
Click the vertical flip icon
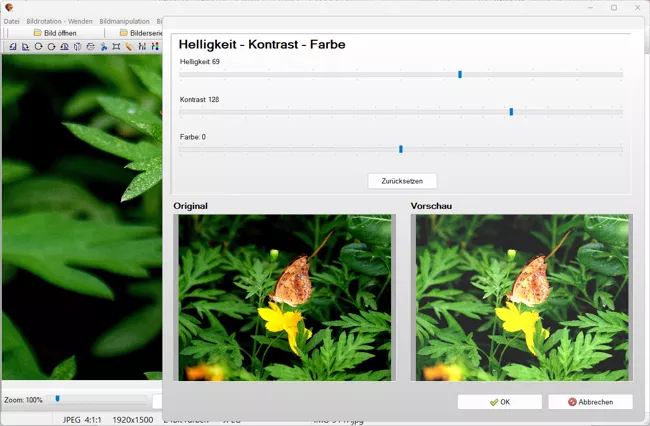coord(91,46)
